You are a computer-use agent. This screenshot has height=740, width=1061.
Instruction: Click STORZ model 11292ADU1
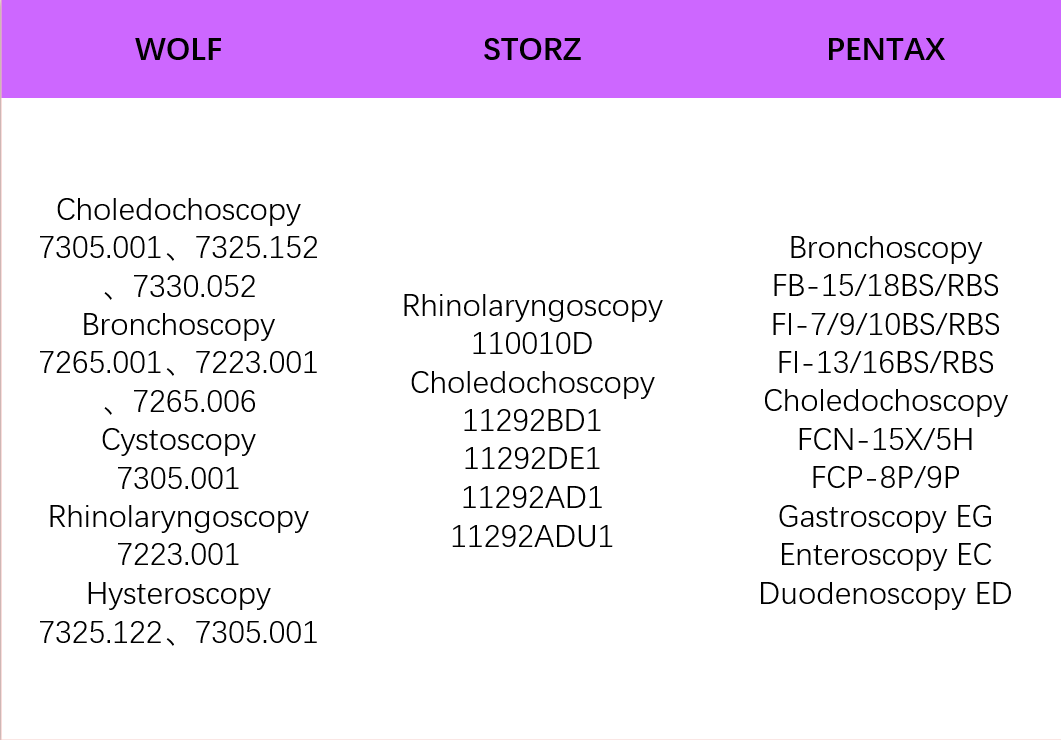coord(532,537)
